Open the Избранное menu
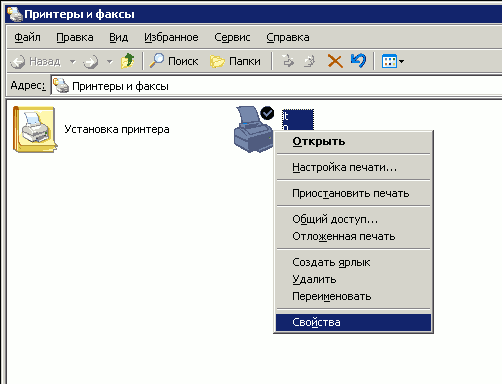The height and width of the screenshot is (384, 502). pos(171,37)
